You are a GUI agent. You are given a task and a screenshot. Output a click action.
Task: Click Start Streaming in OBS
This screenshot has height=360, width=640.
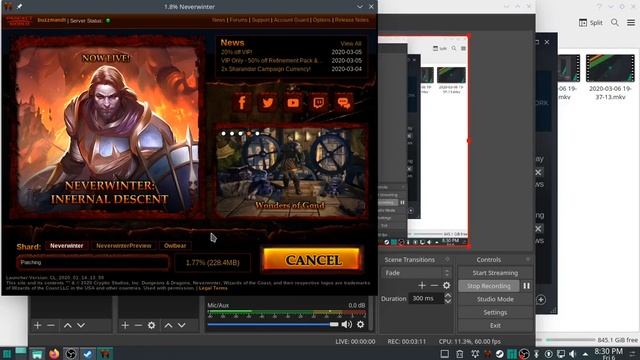click(x=495, y=273)
